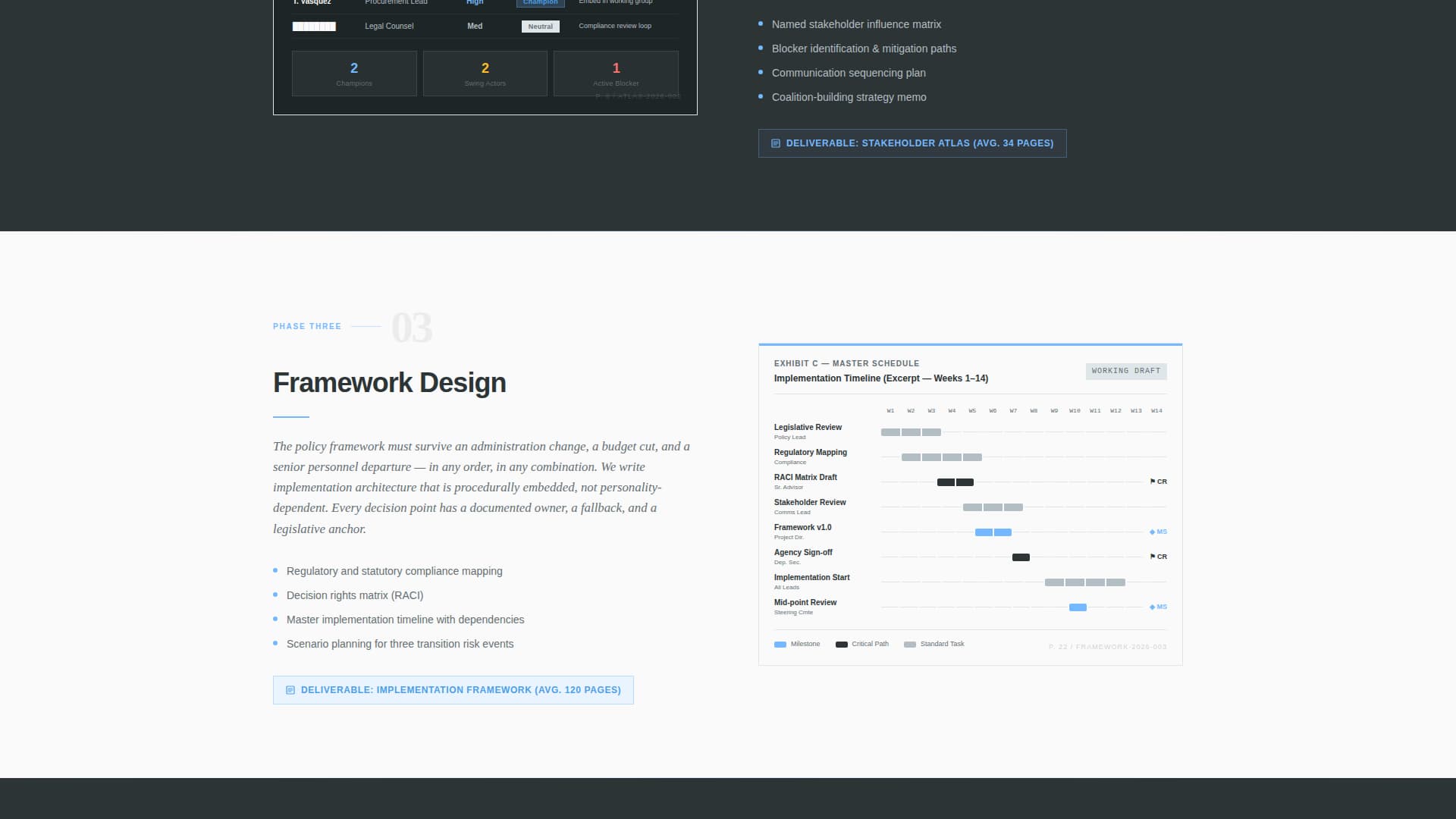Select the Legislative Review gantt bar
The width and height of the screenshot is (1456, 819).
(x=911, y=432)
